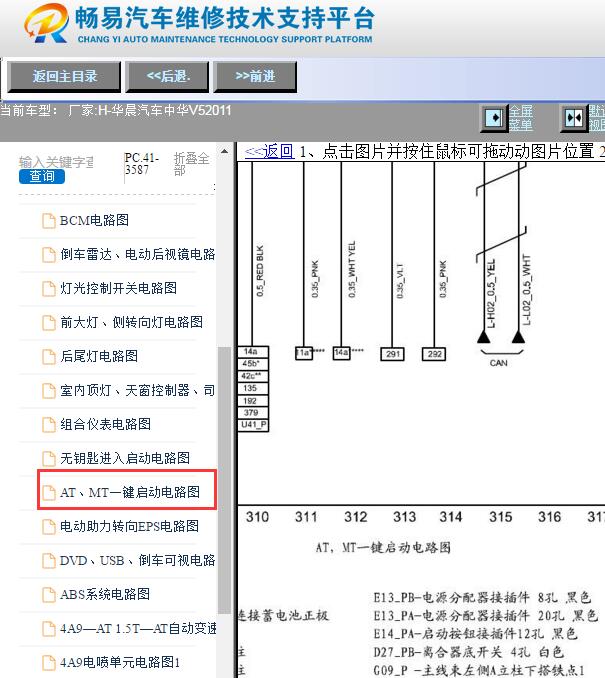Click document icon beside 前大灯、侧转向灯电路图
Viewport: 605px width, 678px height.
48,323
